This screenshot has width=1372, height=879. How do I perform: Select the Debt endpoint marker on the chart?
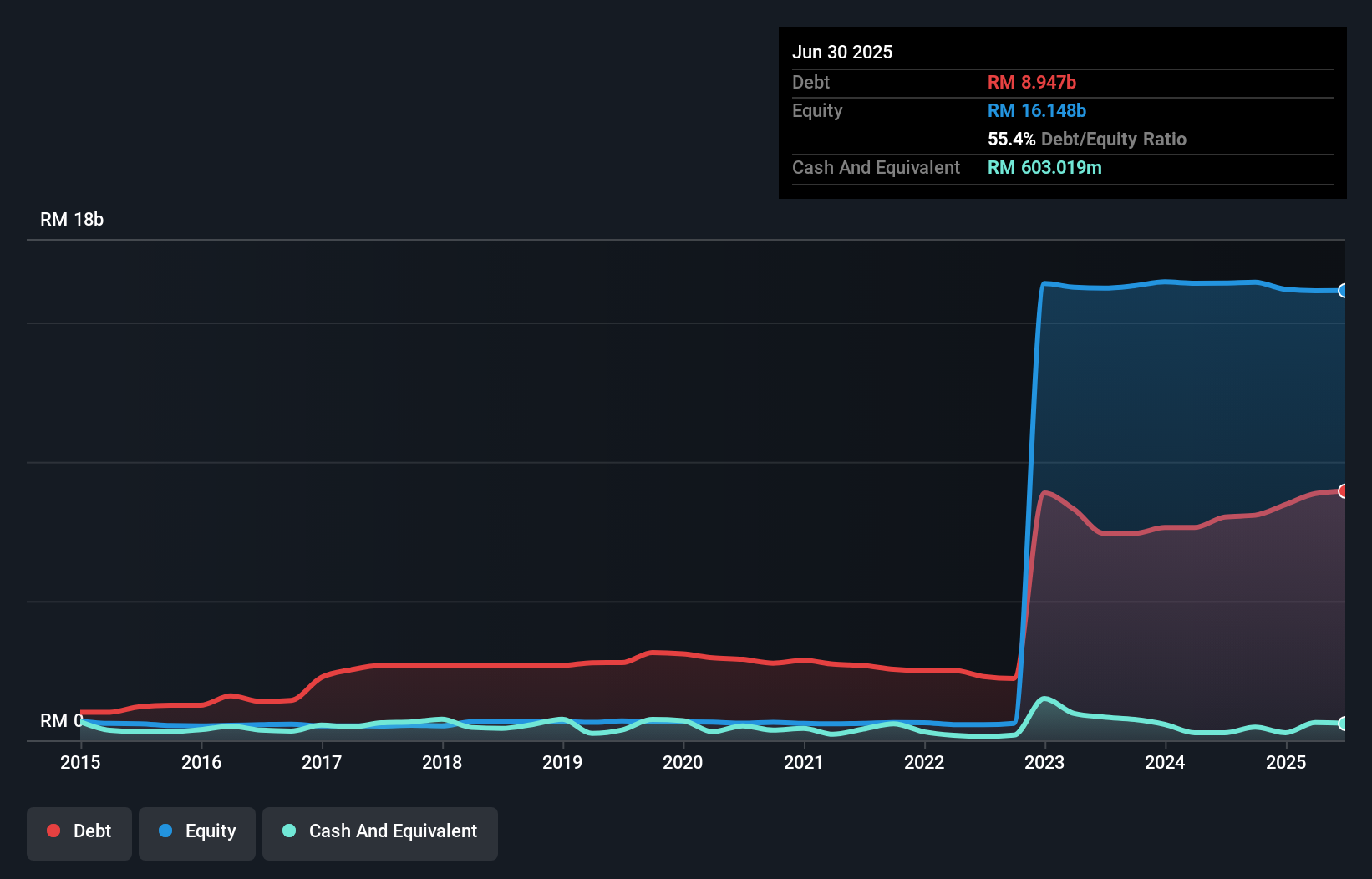1342,491
